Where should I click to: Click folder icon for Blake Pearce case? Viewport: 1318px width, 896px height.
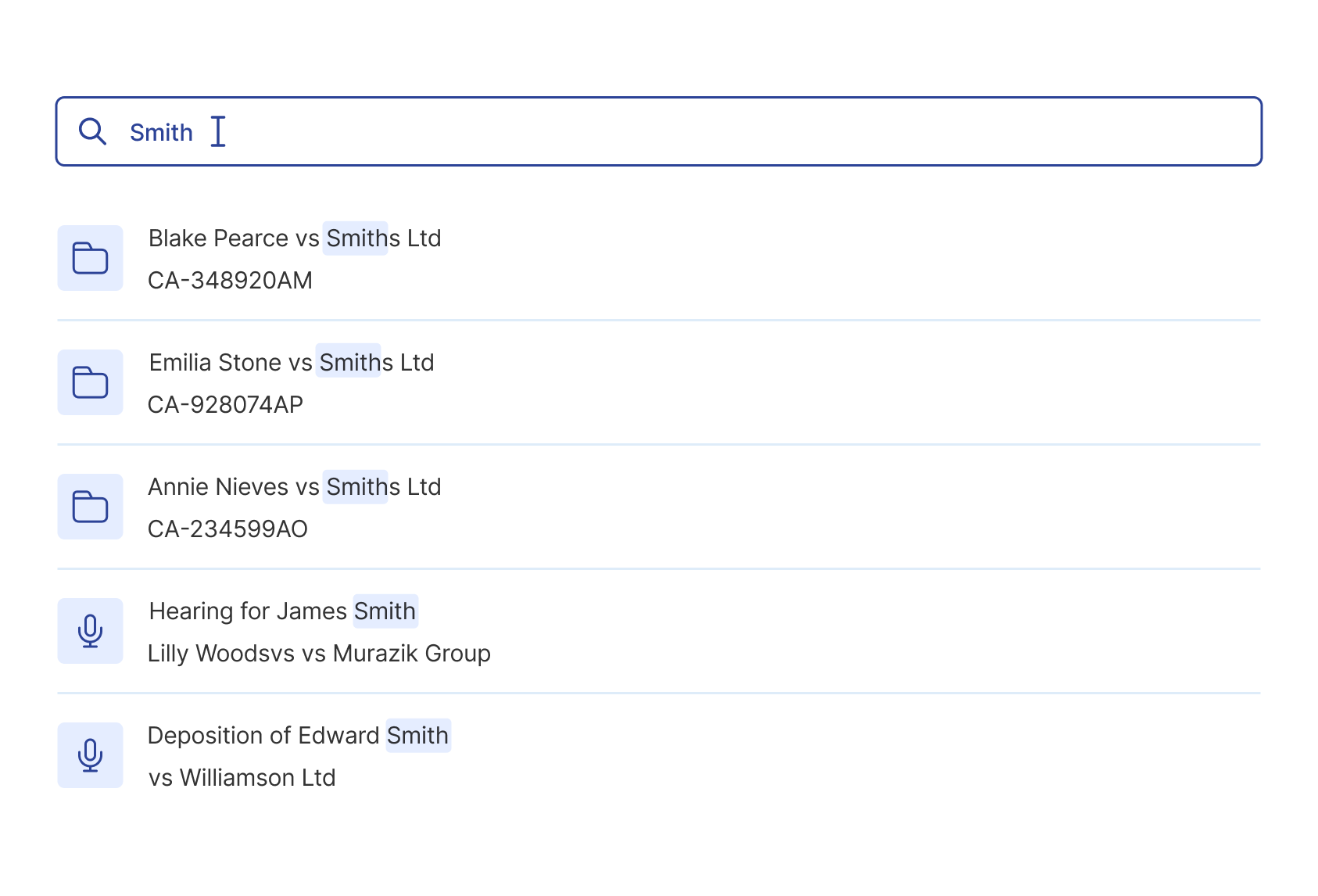pyautogui.click(x=90, y=258)
